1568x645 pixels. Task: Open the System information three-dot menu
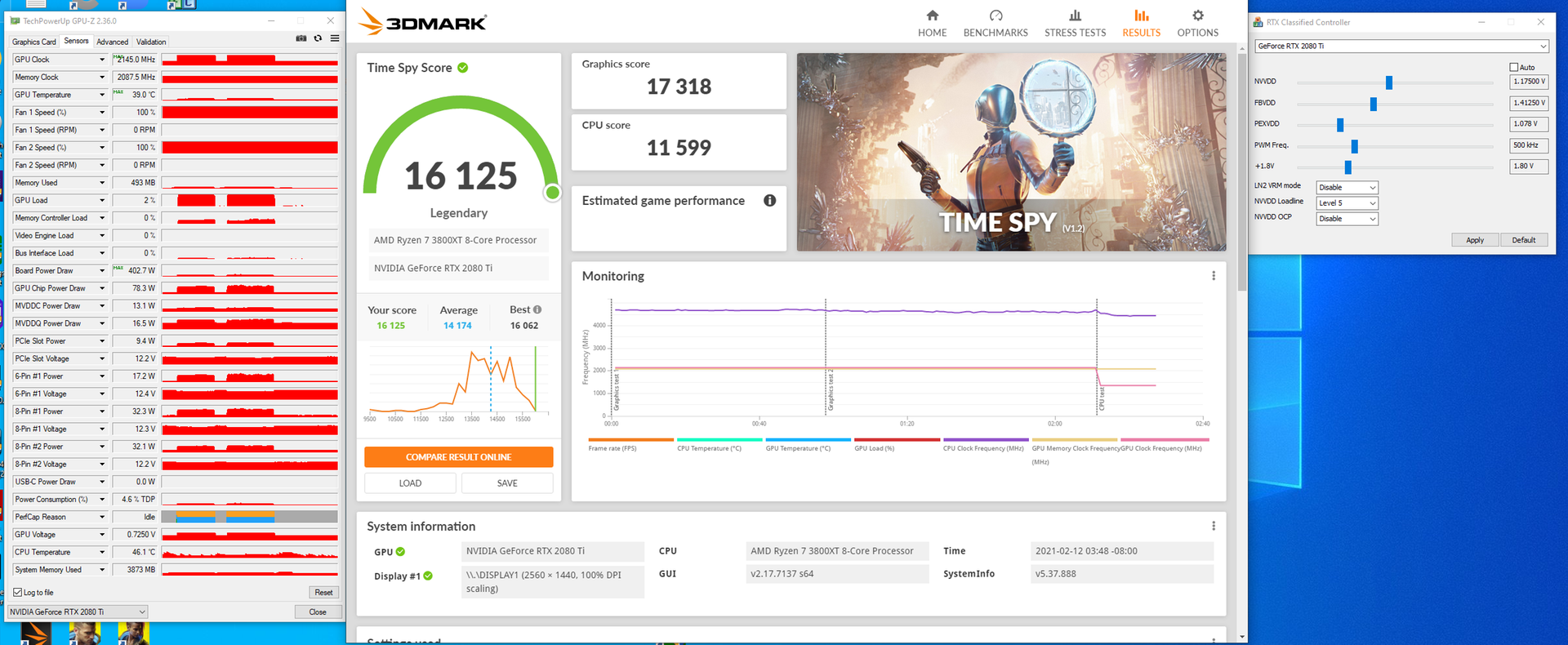click(1214, 526)
